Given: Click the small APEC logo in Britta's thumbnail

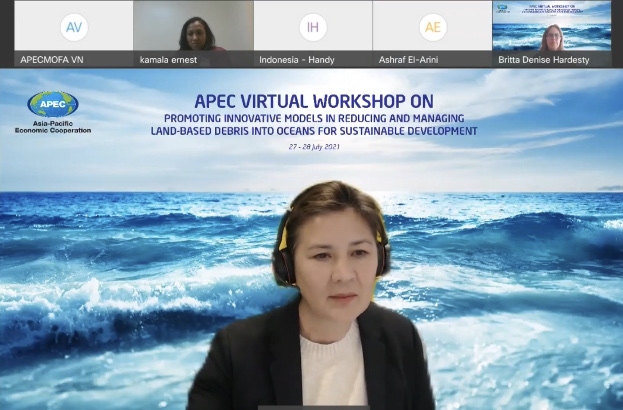Looking at the screenshot, I should coord(504,7).
